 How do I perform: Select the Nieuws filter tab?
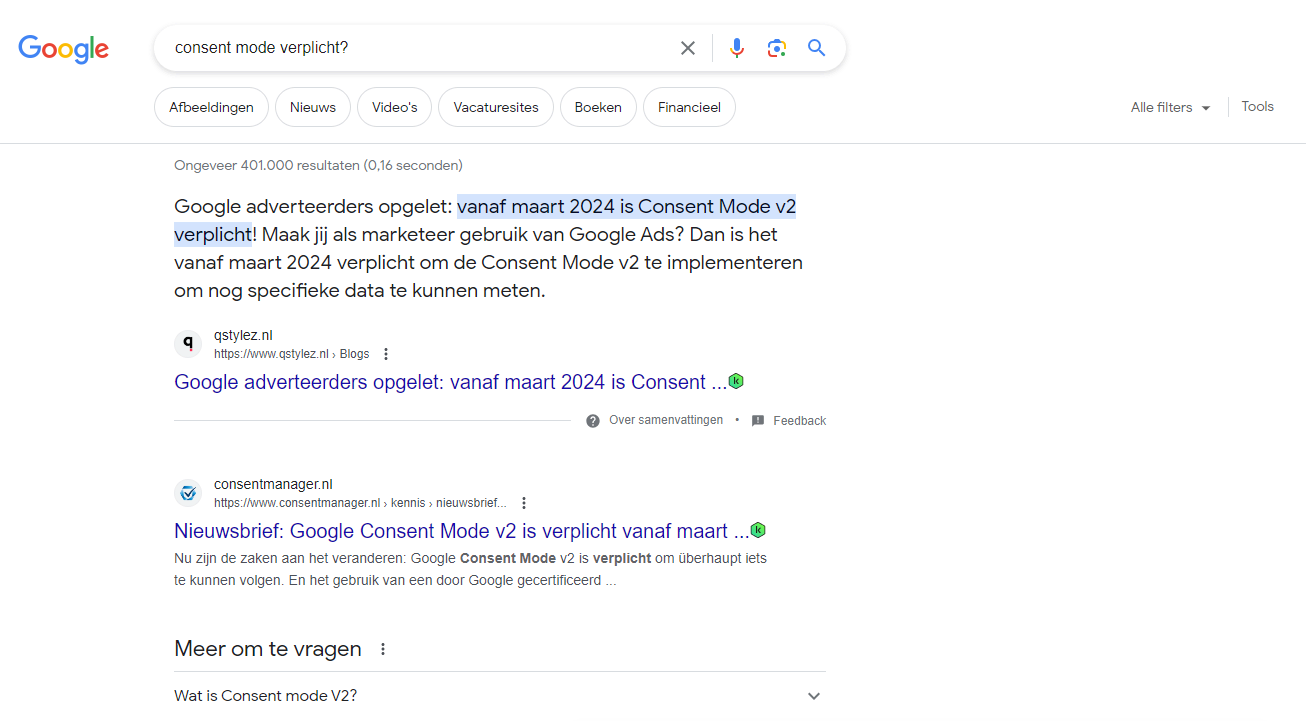point(313,107)
